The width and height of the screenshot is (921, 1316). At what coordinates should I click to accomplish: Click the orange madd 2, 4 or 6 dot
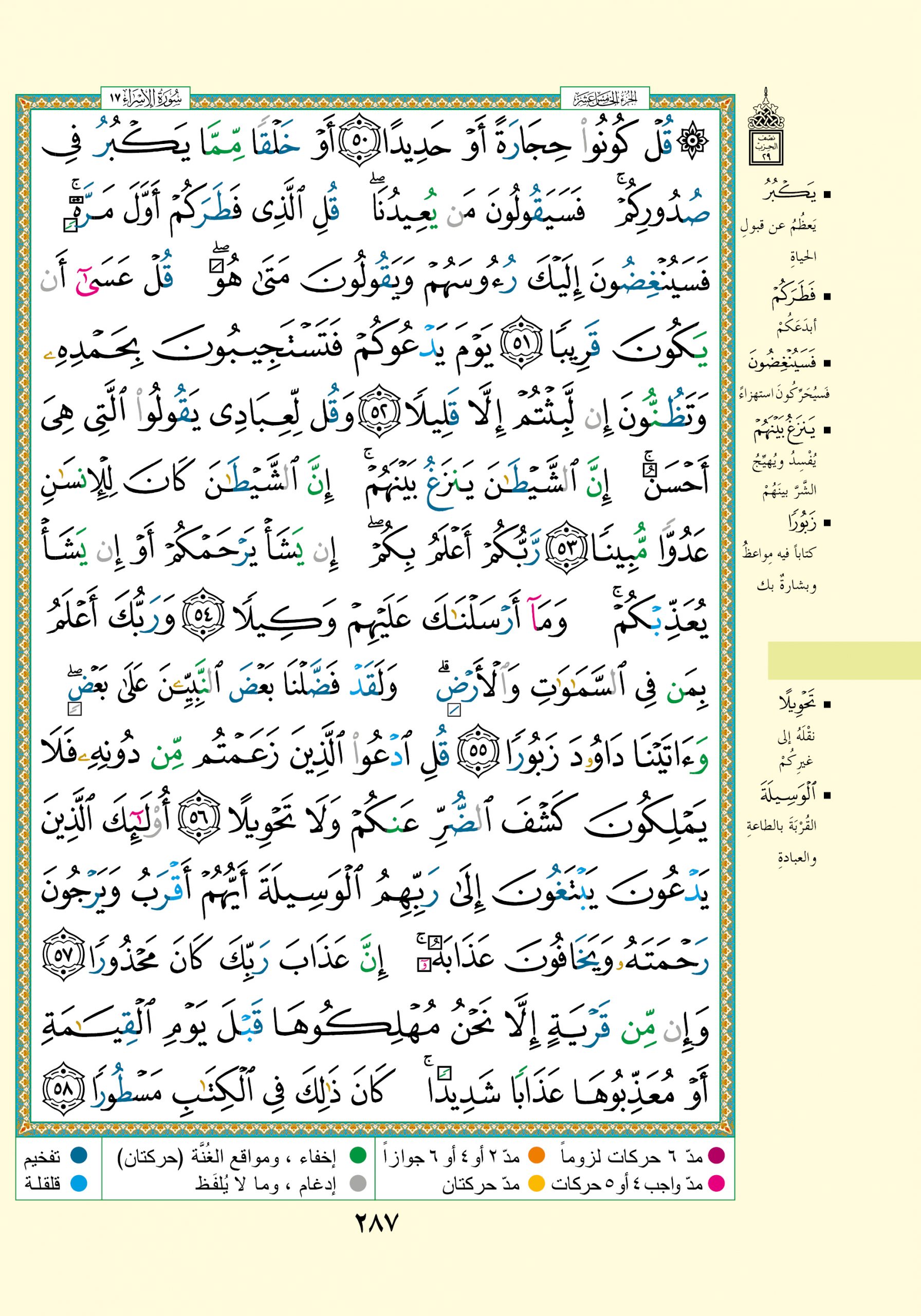click(x=536, y=1156)
